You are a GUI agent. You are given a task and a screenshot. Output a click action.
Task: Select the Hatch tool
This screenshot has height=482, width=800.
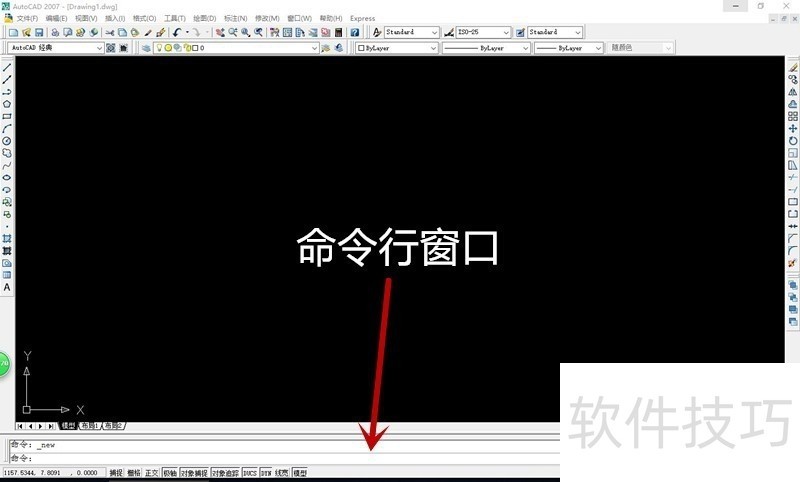7,238
